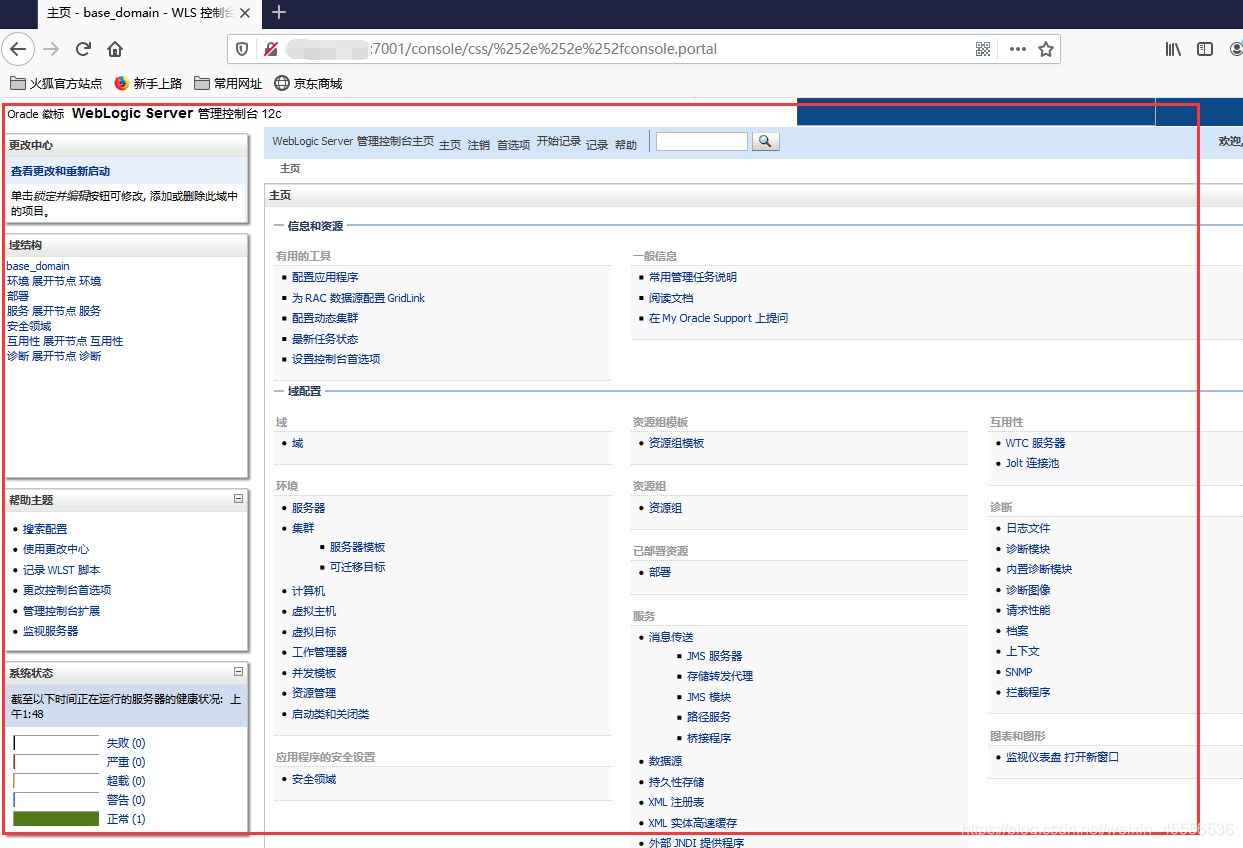Click the 严重 (0) status link
This screenshot has width=1243, height=848.
pyautogui.click(x=126, y=762)
